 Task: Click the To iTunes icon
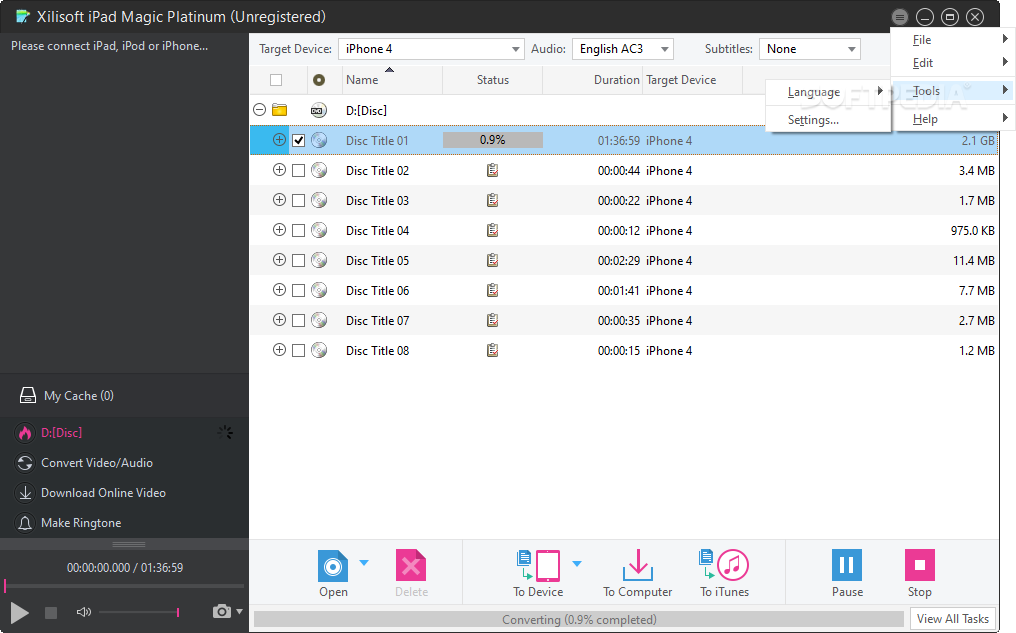pos(724,566)
